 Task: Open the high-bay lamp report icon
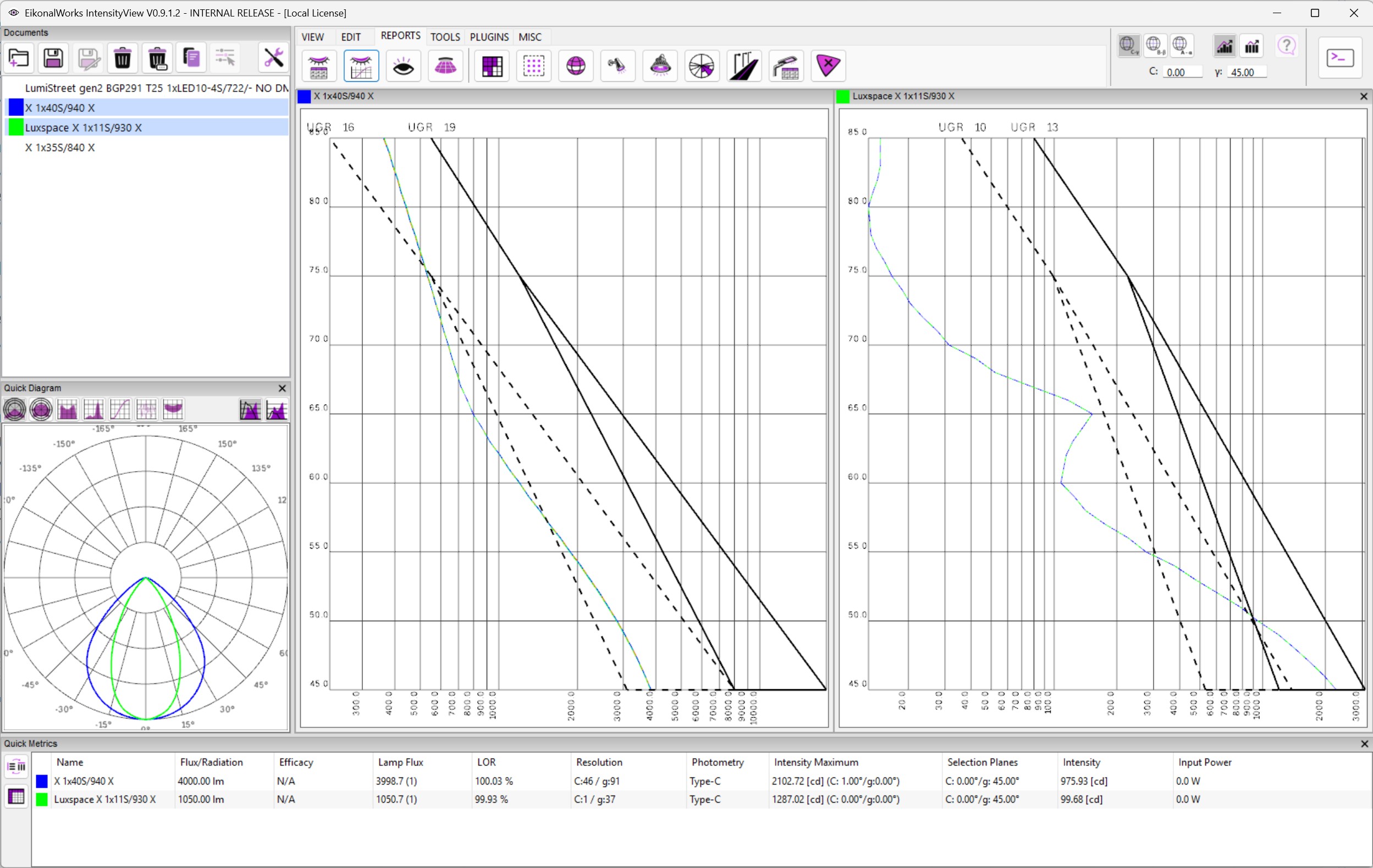pyautogui.click(x=660, y=66)
